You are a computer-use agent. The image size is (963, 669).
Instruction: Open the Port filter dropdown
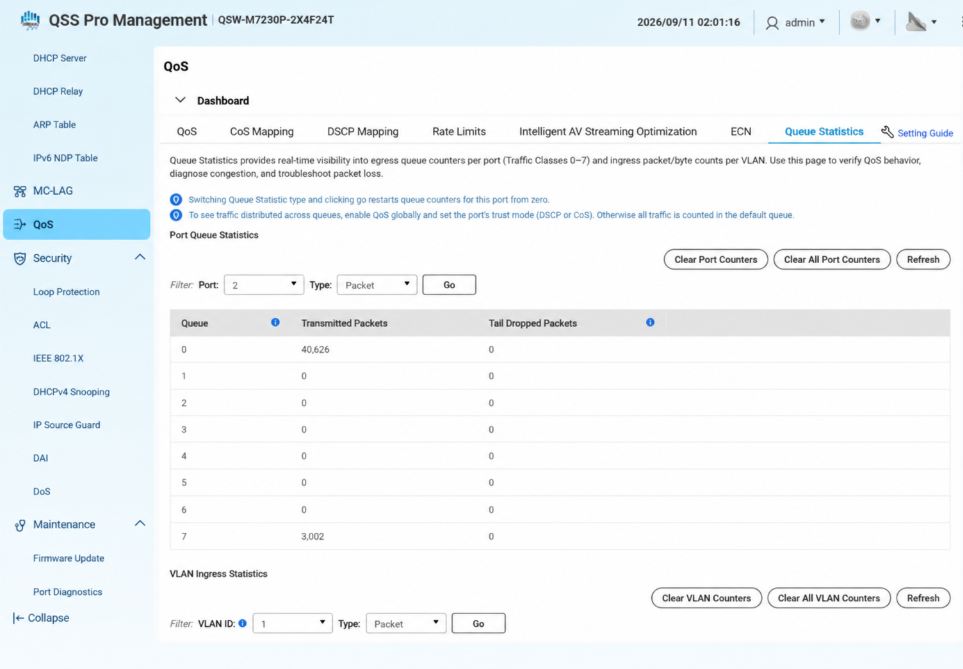point(264,284)
